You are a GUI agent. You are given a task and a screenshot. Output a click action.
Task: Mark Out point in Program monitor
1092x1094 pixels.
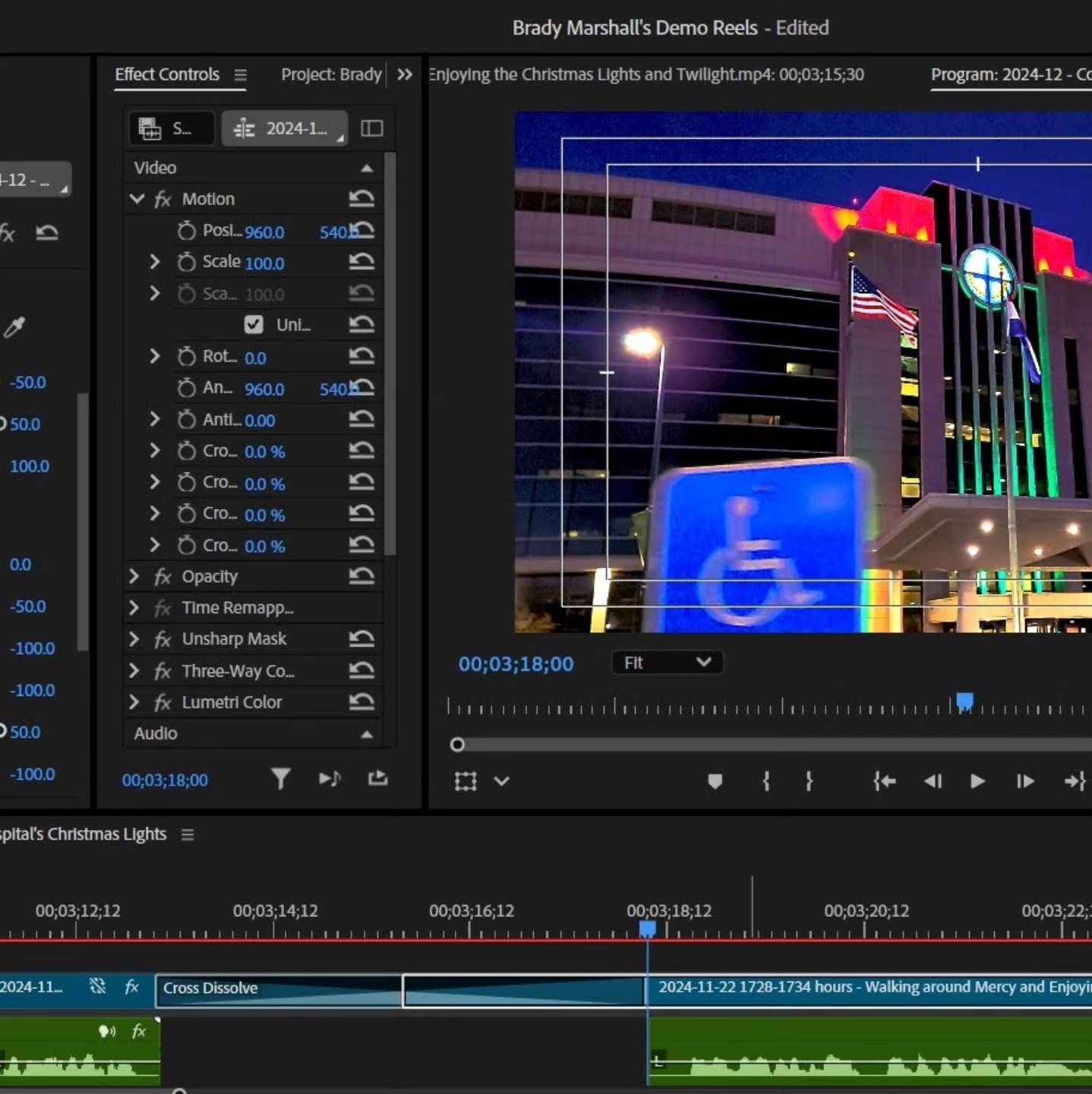point(809,781)
